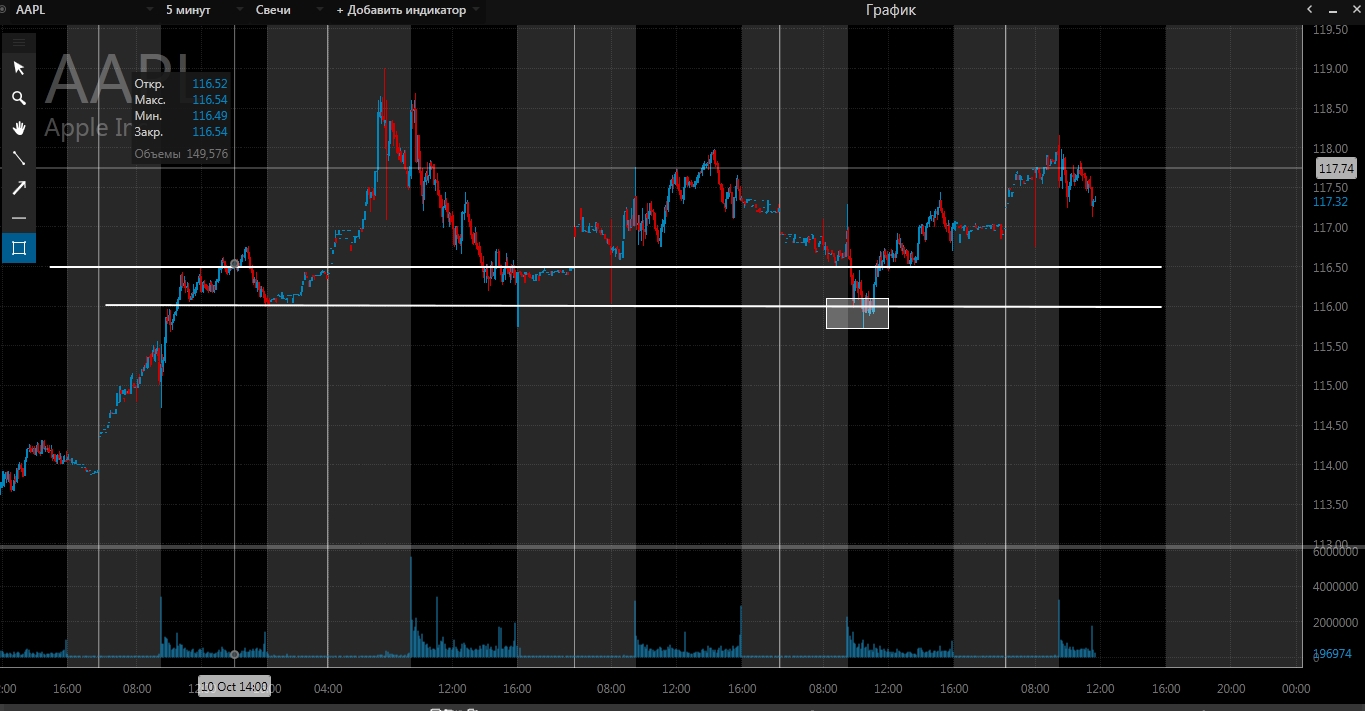This screenshot has width=1365, height=711.
Task: Click the "10 Oct 14:00" time marker label
Action: click(234, 687)
